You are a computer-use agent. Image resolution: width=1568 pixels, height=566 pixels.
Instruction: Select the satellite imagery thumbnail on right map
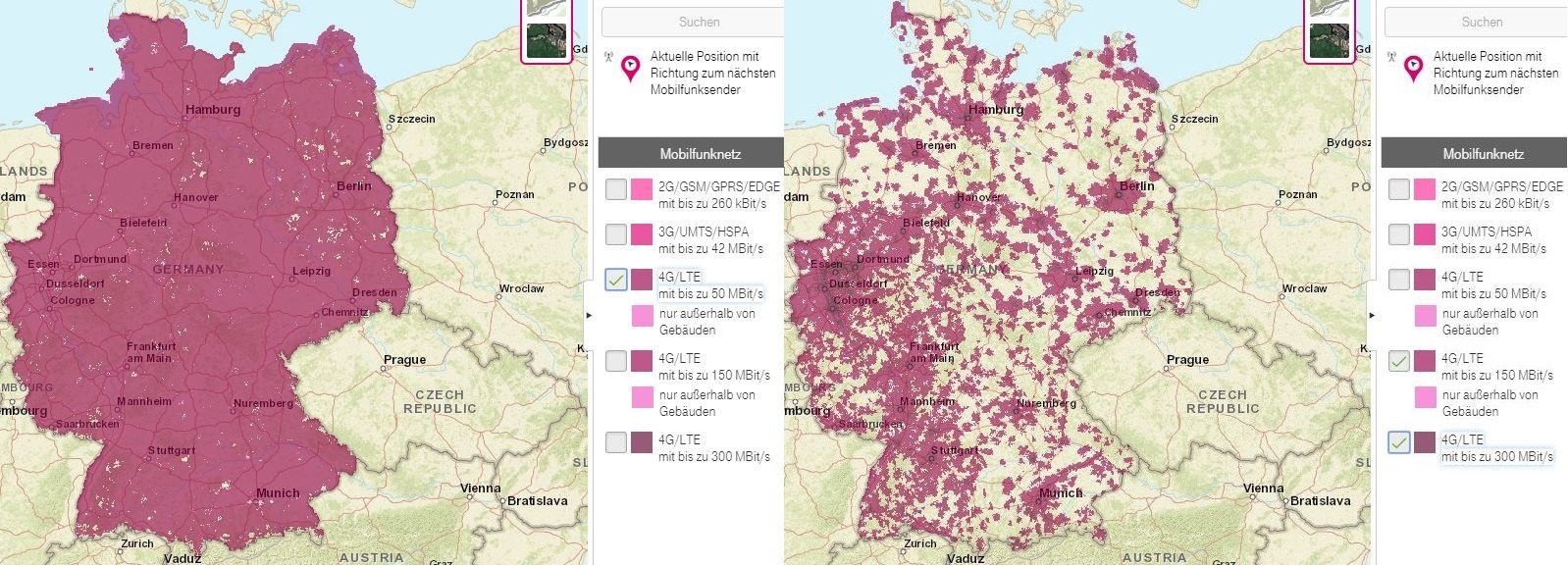(1329, 40)
